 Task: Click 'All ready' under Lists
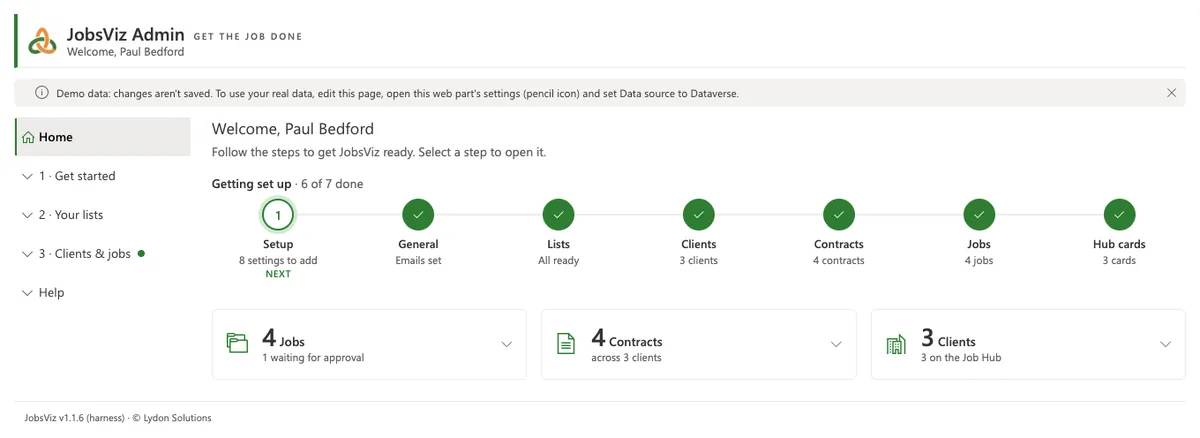[558, 260]
